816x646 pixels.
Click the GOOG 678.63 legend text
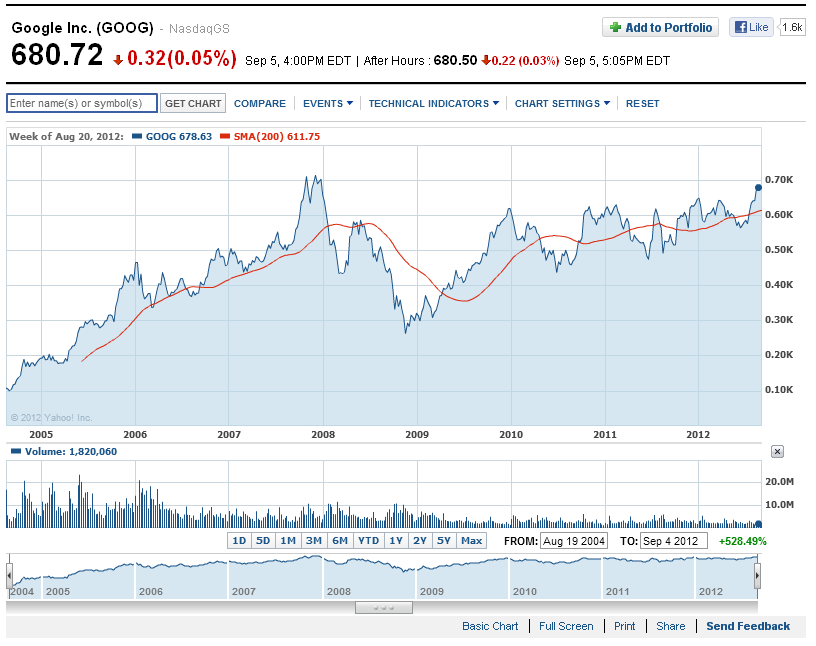coord(179,136)
